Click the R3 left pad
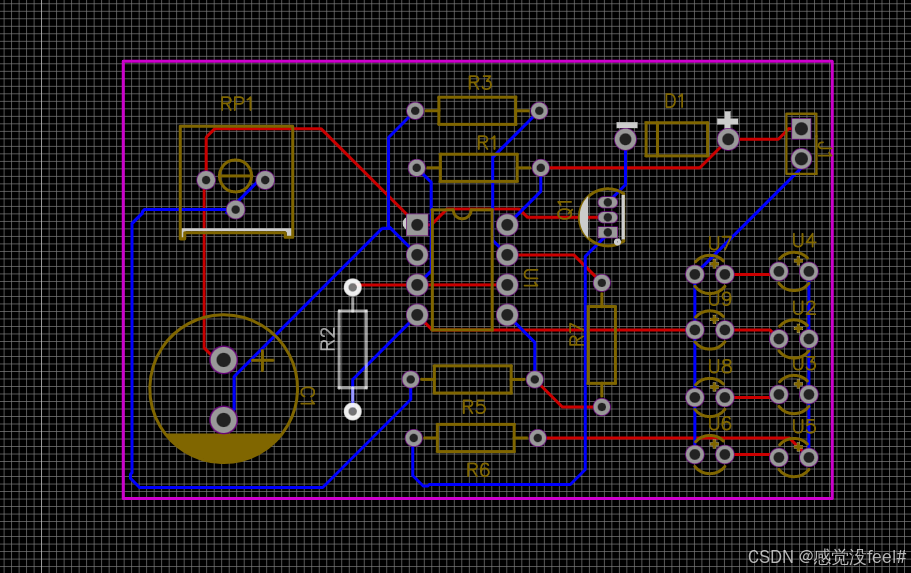The height and width of the screenshot is (573, 911). pyautogui.click(x=415, y=110)
